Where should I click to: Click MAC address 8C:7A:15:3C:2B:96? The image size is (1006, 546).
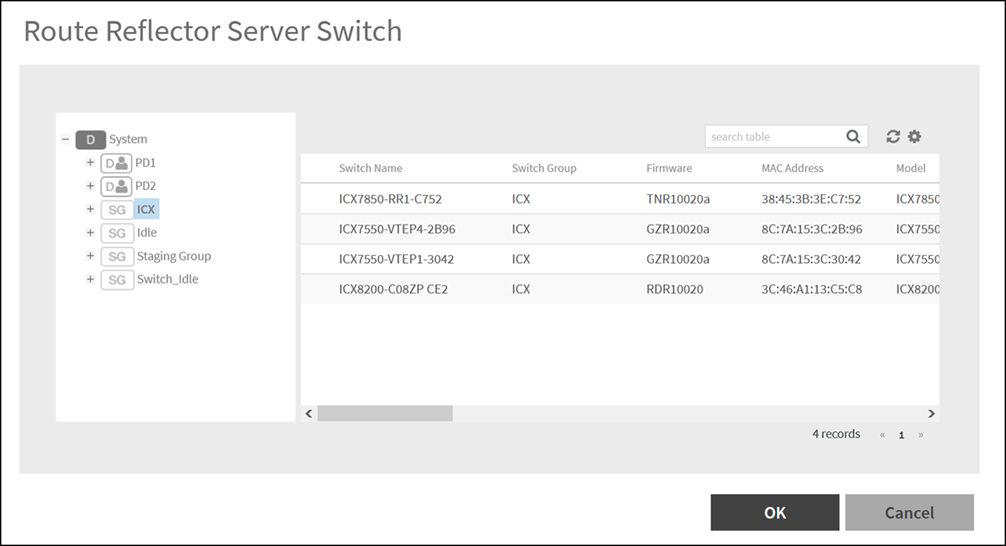(812, 229)
